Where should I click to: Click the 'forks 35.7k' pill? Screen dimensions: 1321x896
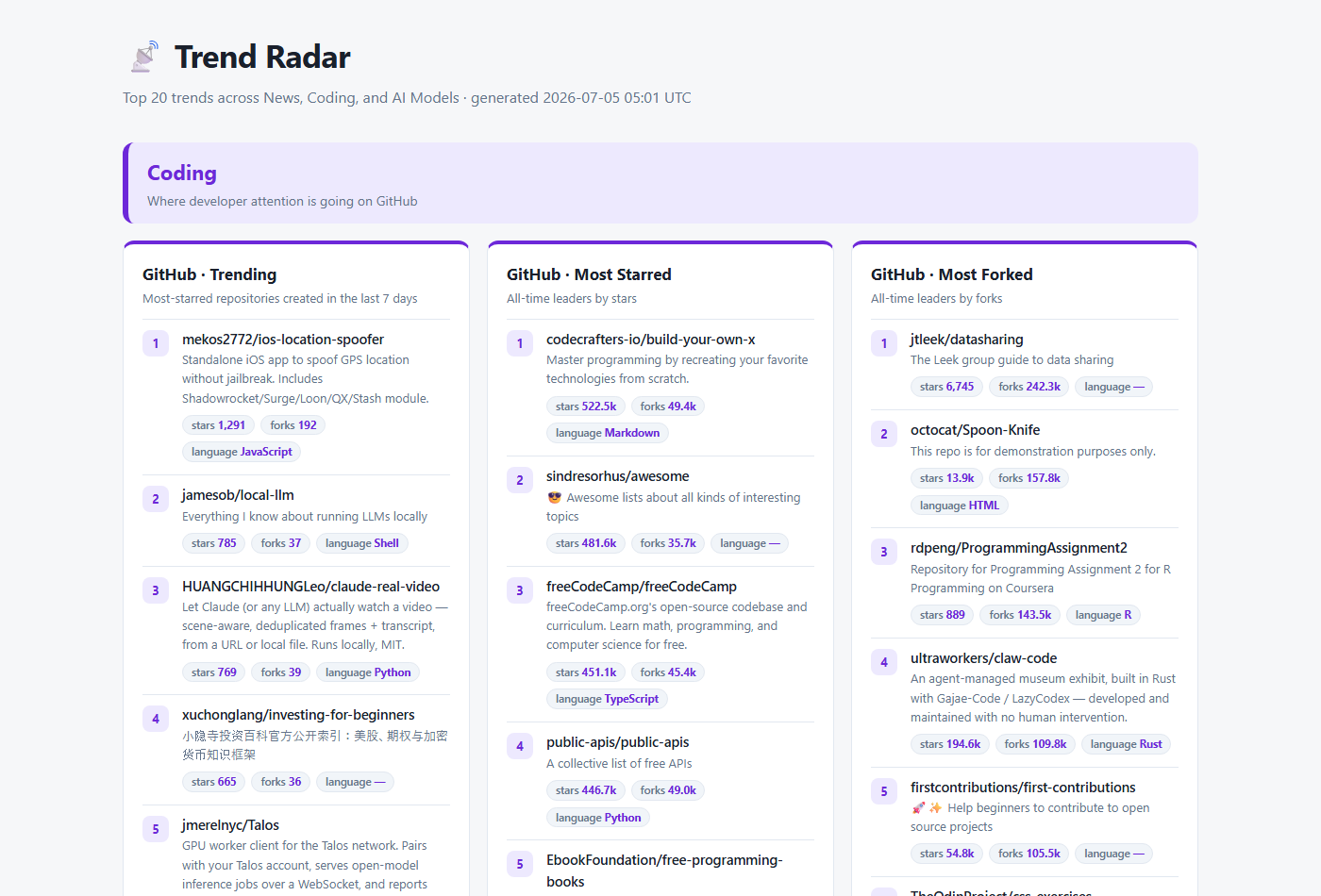(x=668, y=543)
